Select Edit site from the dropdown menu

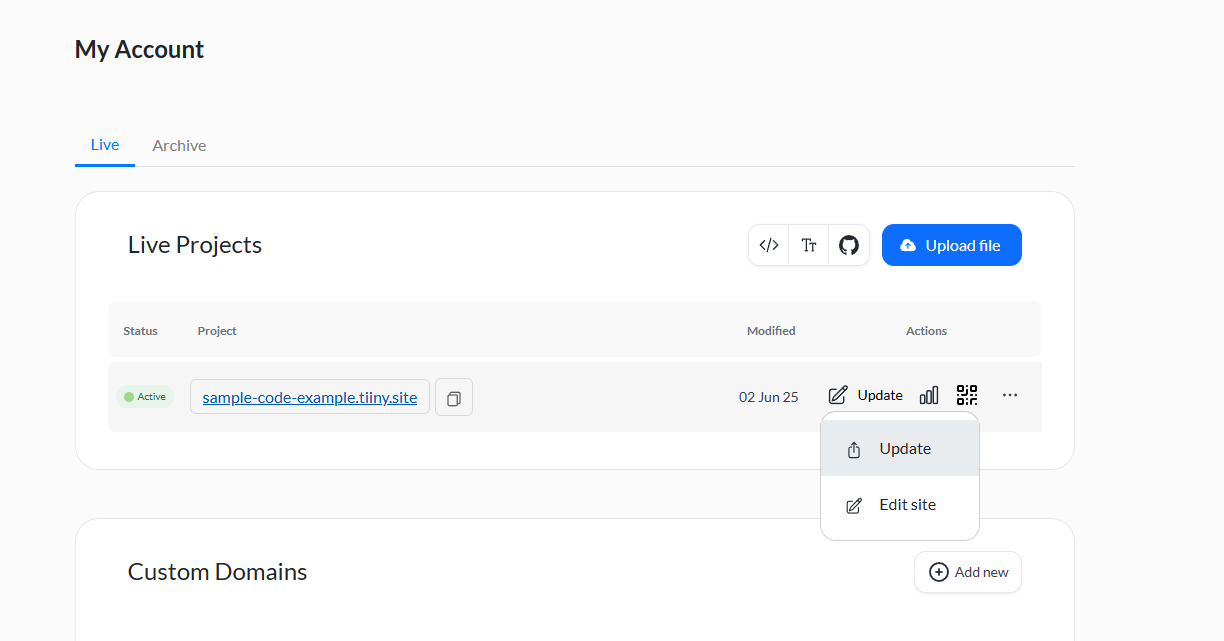coord(900,505)
